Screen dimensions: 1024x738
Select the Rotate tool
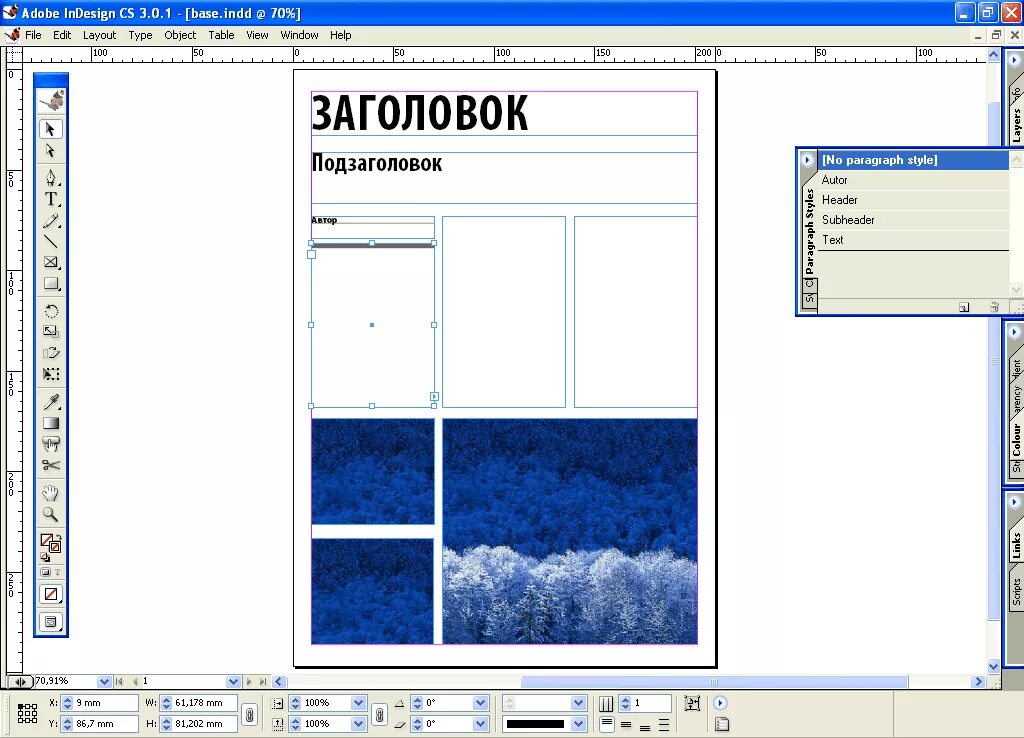[x=51, y=310]
